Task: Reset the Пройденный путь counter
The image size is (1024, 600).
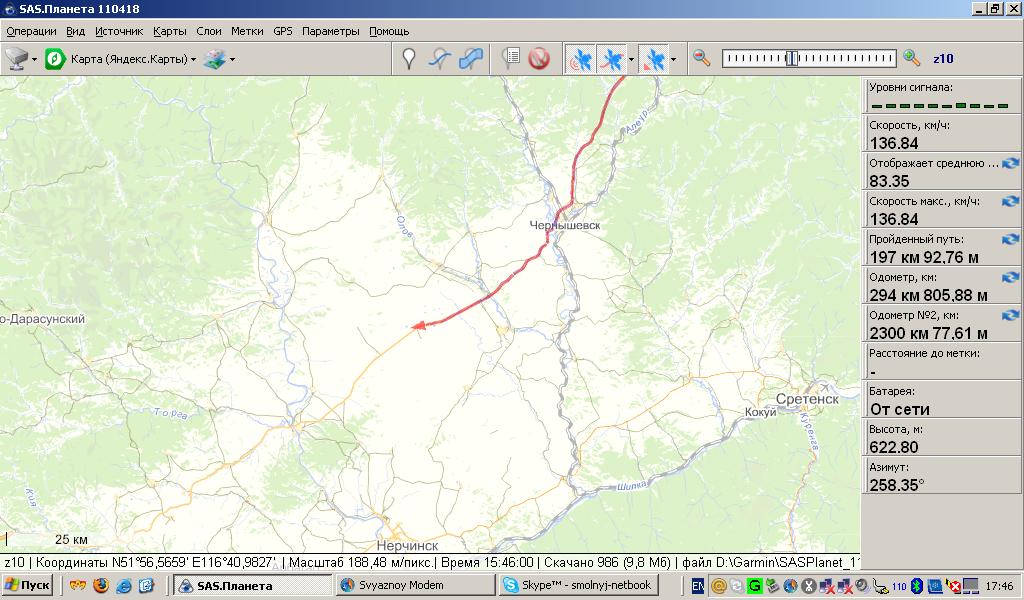Action: click(1010, 239)
